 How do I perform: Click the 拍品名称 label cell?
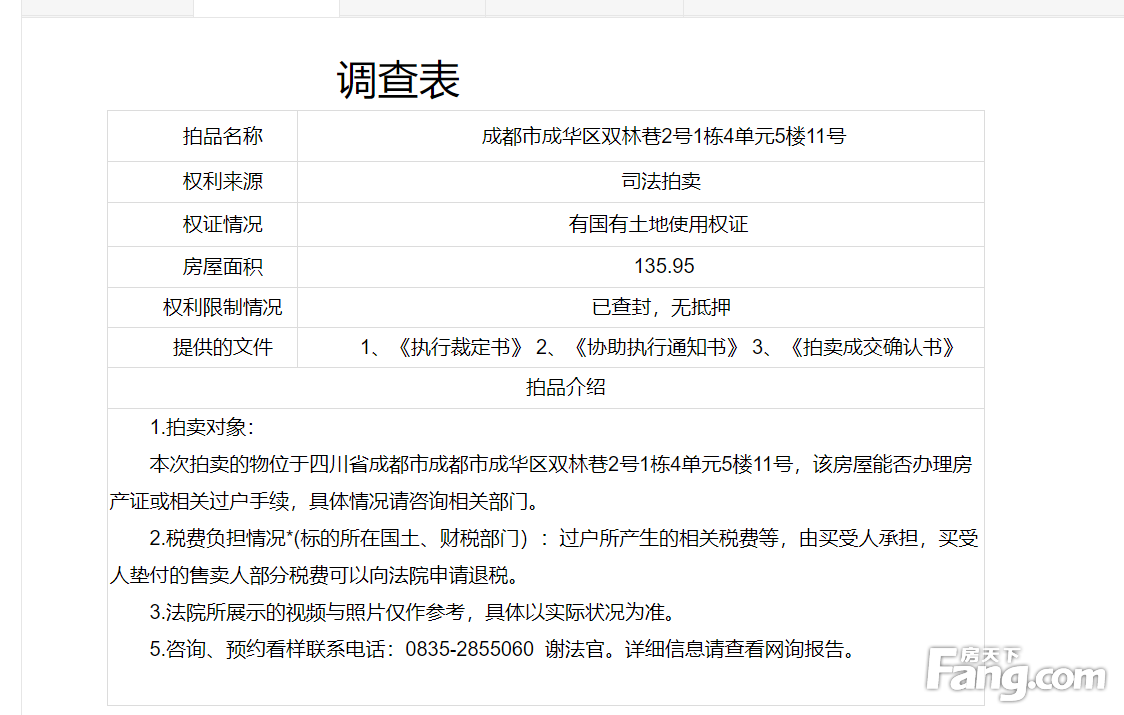(x=222, y=136)
